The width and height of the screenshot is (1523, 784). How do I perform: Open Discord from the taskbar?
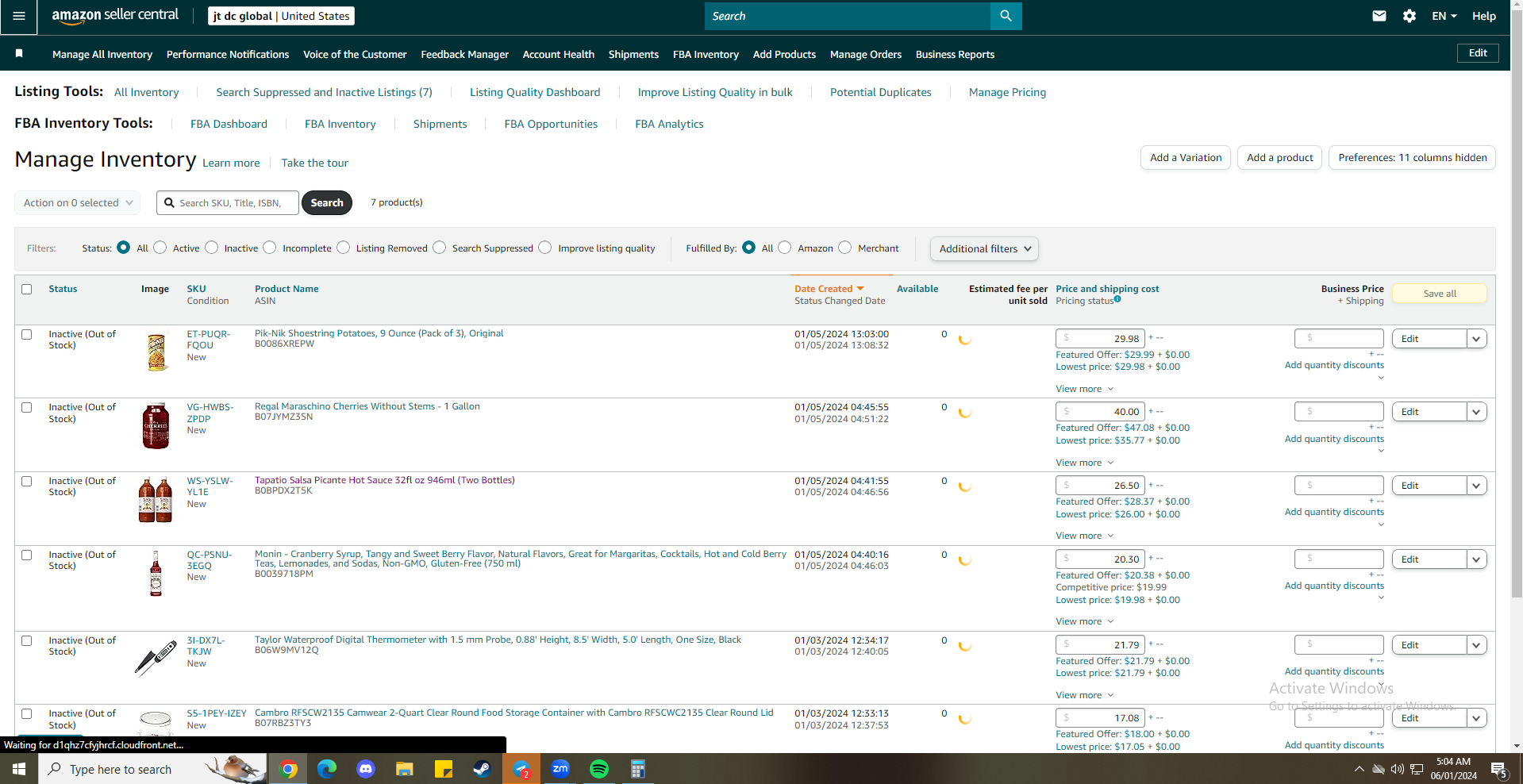(366, 769)
